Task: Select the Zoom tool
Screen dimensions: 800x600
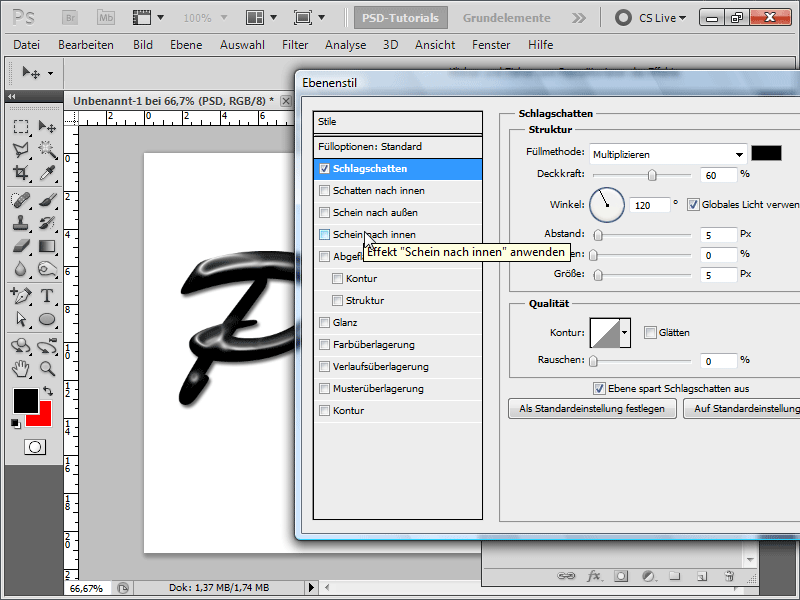Action: pyautogui.click(x=47, y=368)
